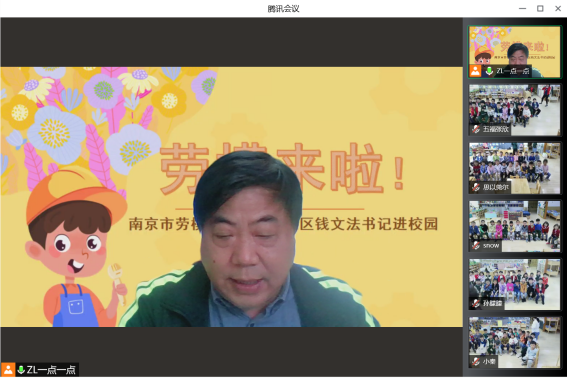Click the muted mic icon on the thumbnail directly below snow
567x378 pixels.
coord(476,303)
